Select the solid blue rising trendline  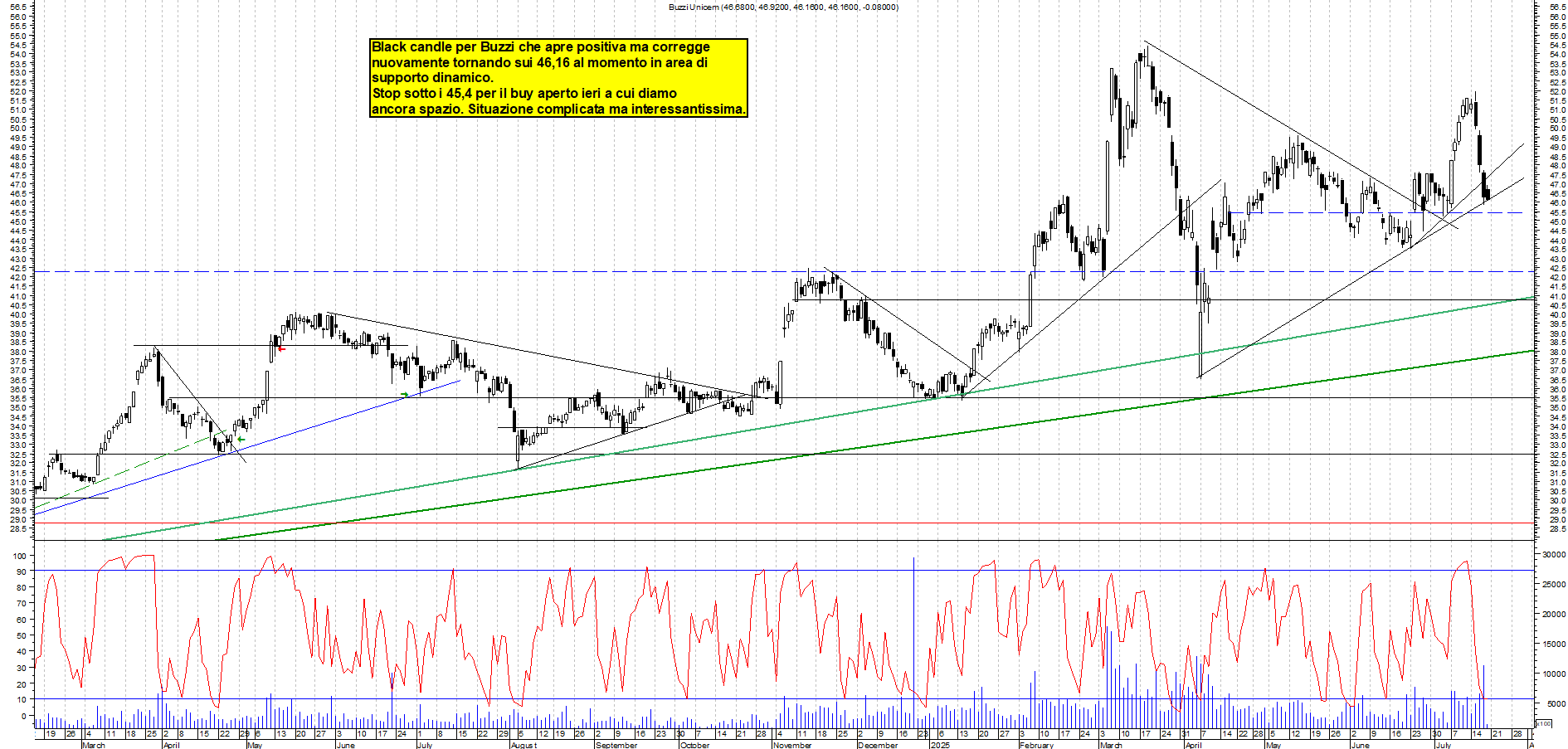point(246,448)
